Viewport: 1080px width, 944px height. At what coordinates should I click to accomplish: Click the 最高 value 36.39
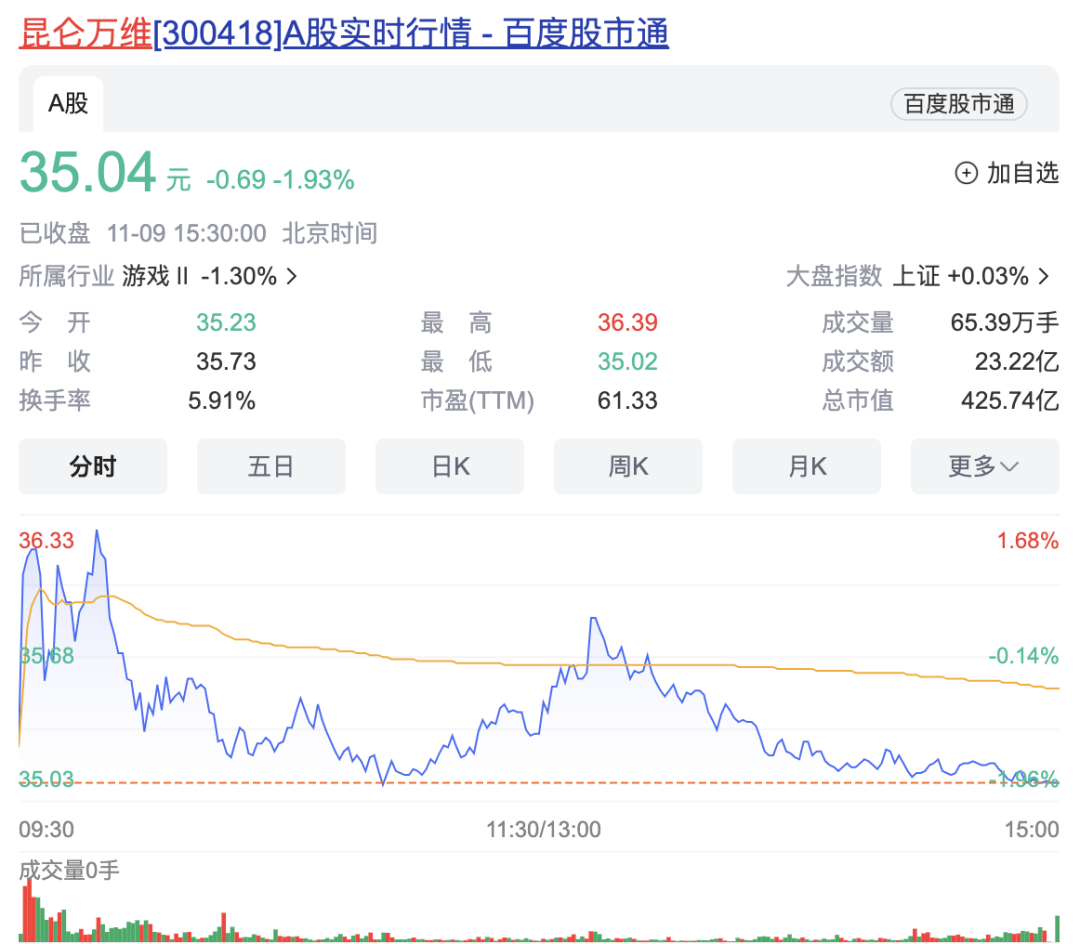point(627,322)
